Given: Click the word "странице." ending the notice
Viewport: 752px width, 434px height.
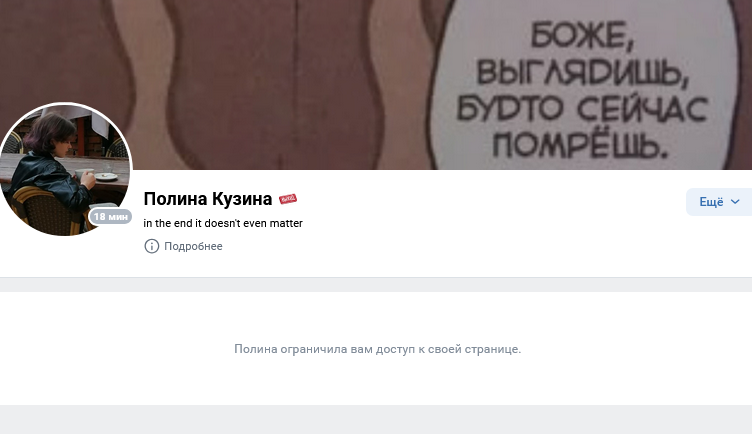Looking at the screenshot, I should click(496, 349).
